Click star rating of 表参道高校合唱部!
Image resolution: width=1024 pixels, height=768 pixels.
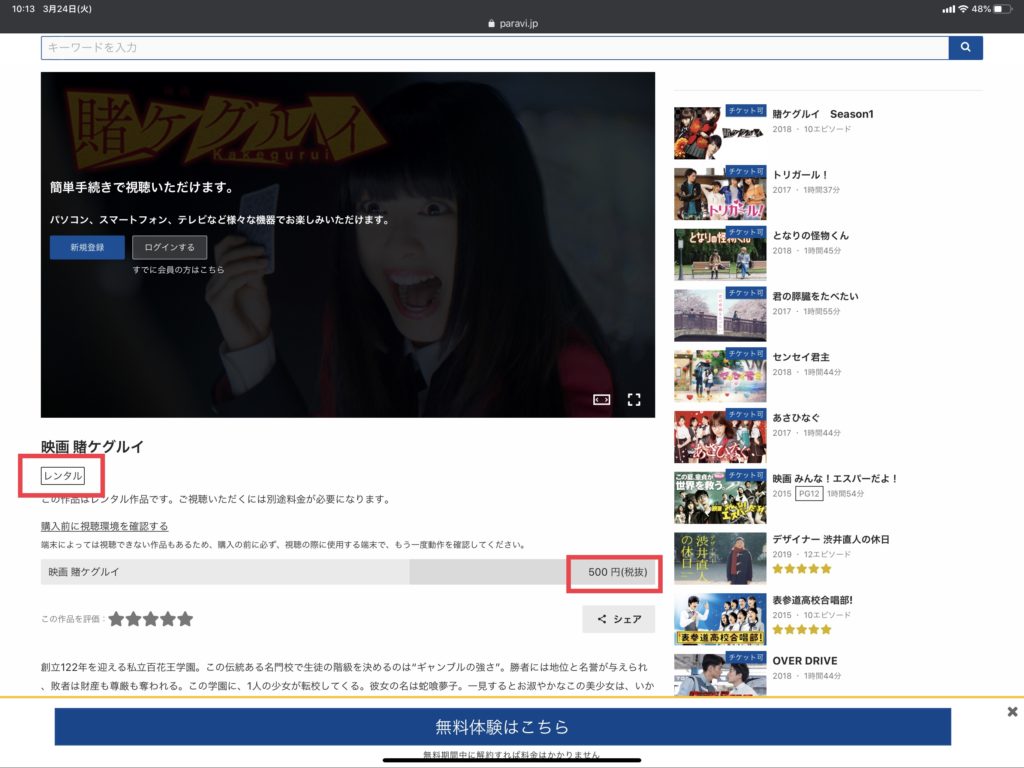click(x=802, y=630)
